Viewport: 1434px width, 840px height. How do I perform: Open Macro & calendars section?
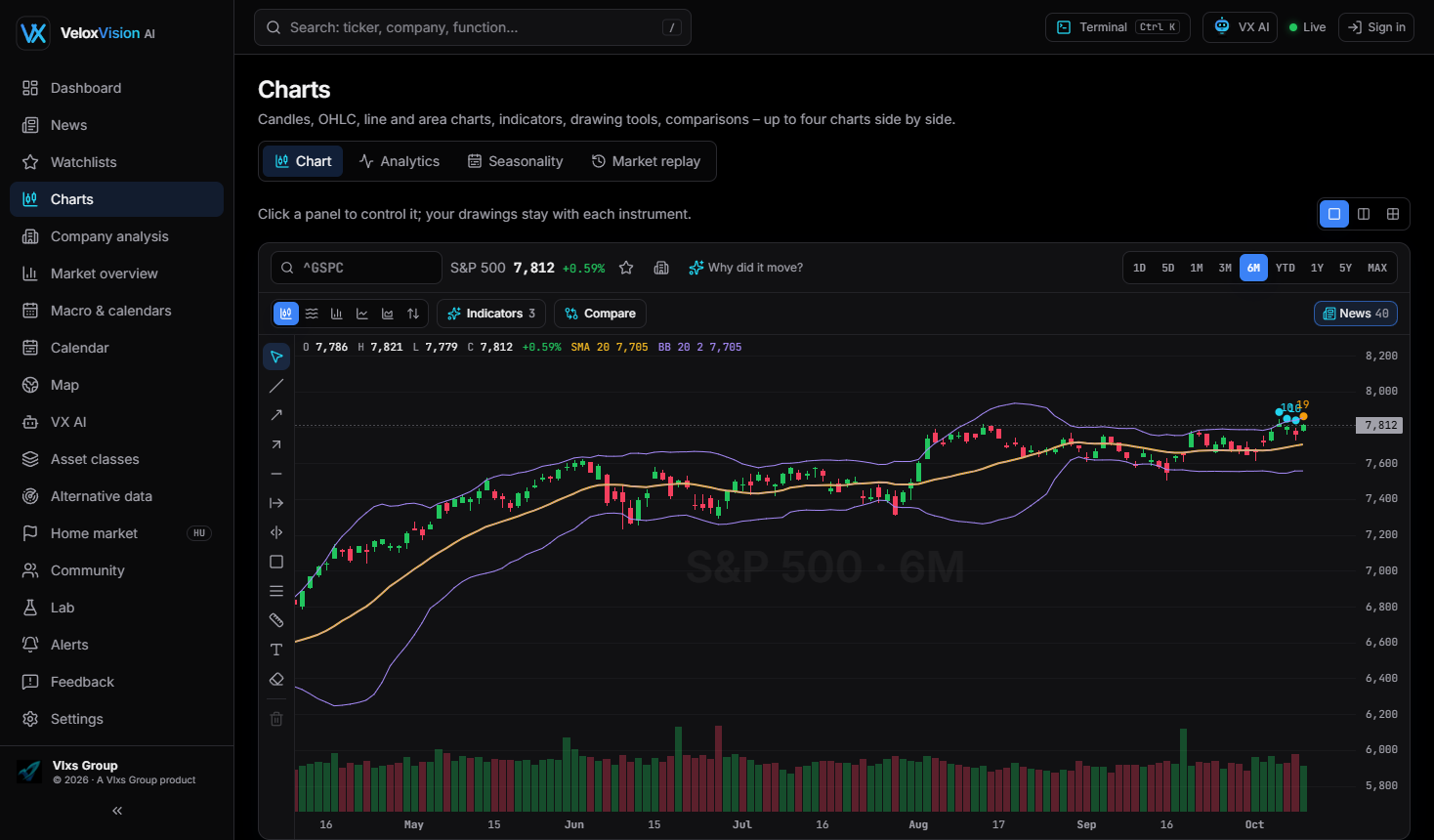[116, 311]
